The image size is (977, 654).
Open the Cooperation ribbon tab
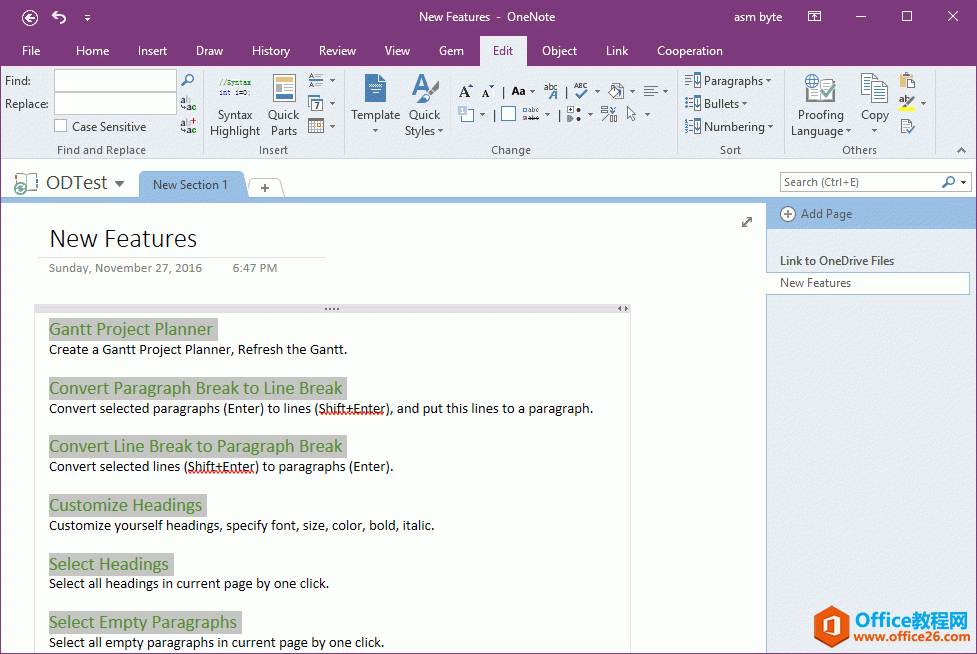coord(689,51)
